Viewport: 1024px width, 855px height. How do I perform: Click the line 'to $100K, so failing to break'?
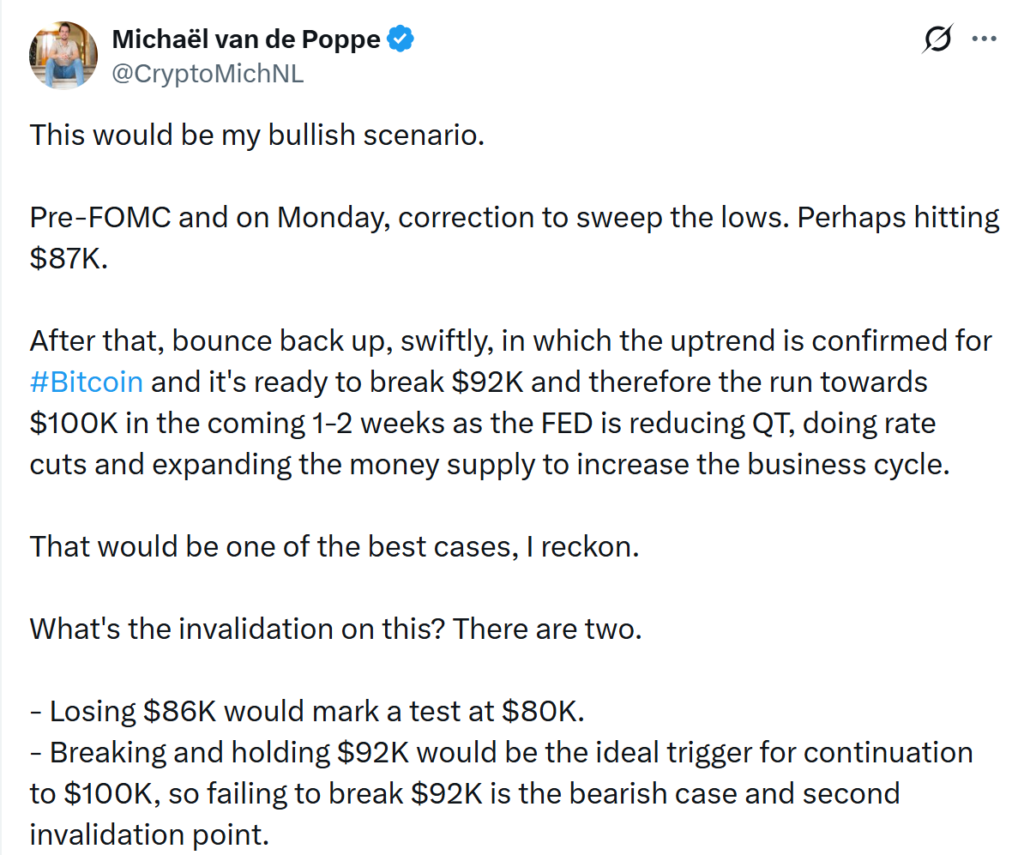pos(465,793)
